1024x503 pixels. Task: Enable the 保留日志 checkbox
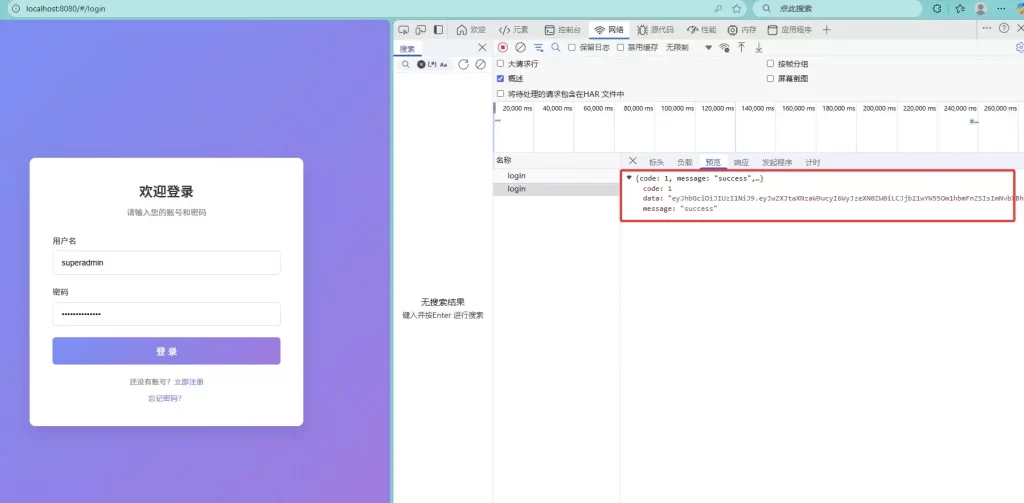point(572,47)
